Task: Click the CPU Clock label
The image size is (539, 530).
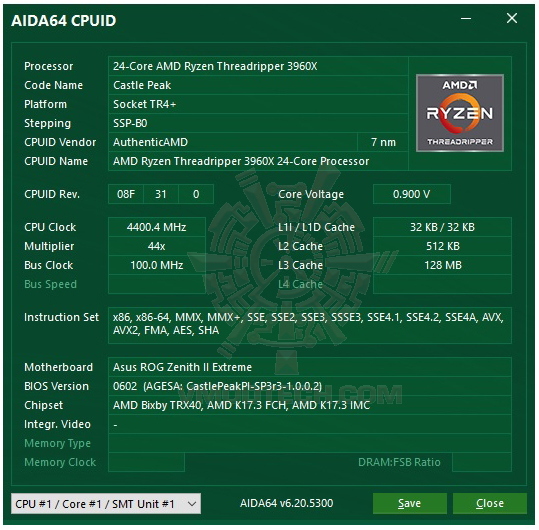Action: pos(50,227)
